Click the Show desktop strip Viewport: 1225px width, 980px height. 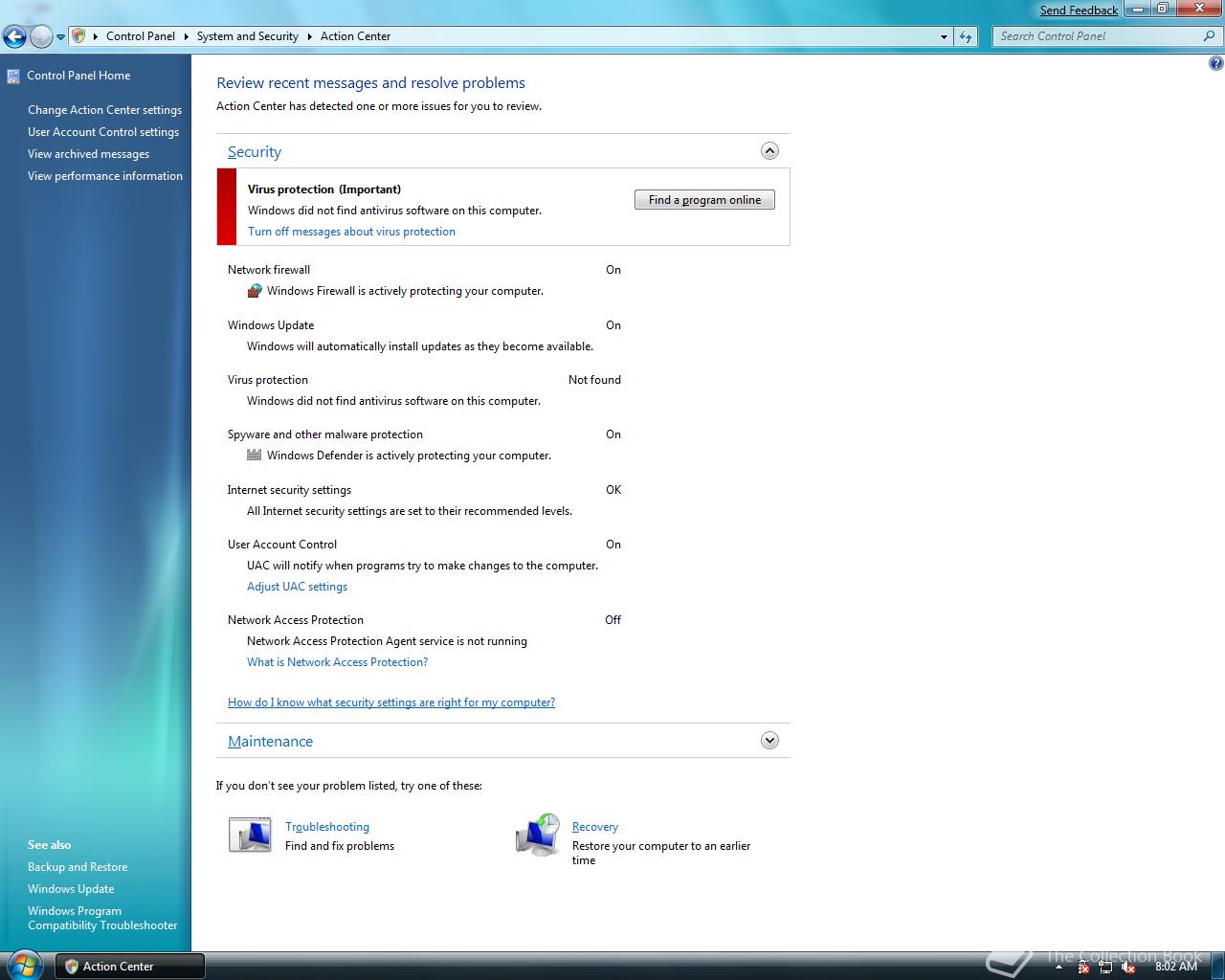(1216, 966)
